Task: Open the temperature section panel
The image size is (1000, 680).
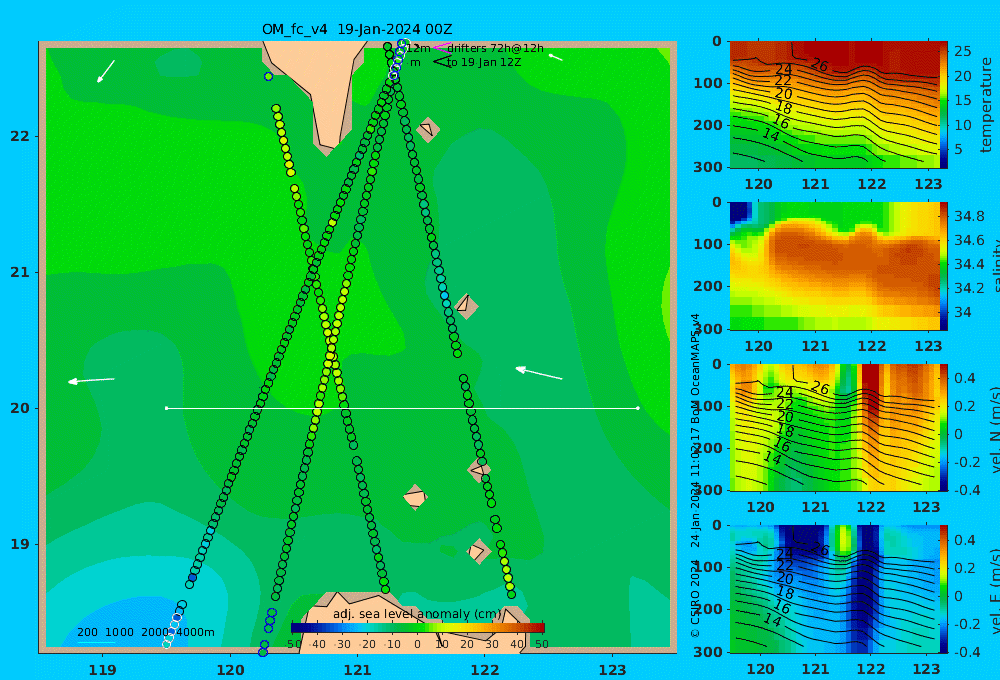Action: (834, 105)
